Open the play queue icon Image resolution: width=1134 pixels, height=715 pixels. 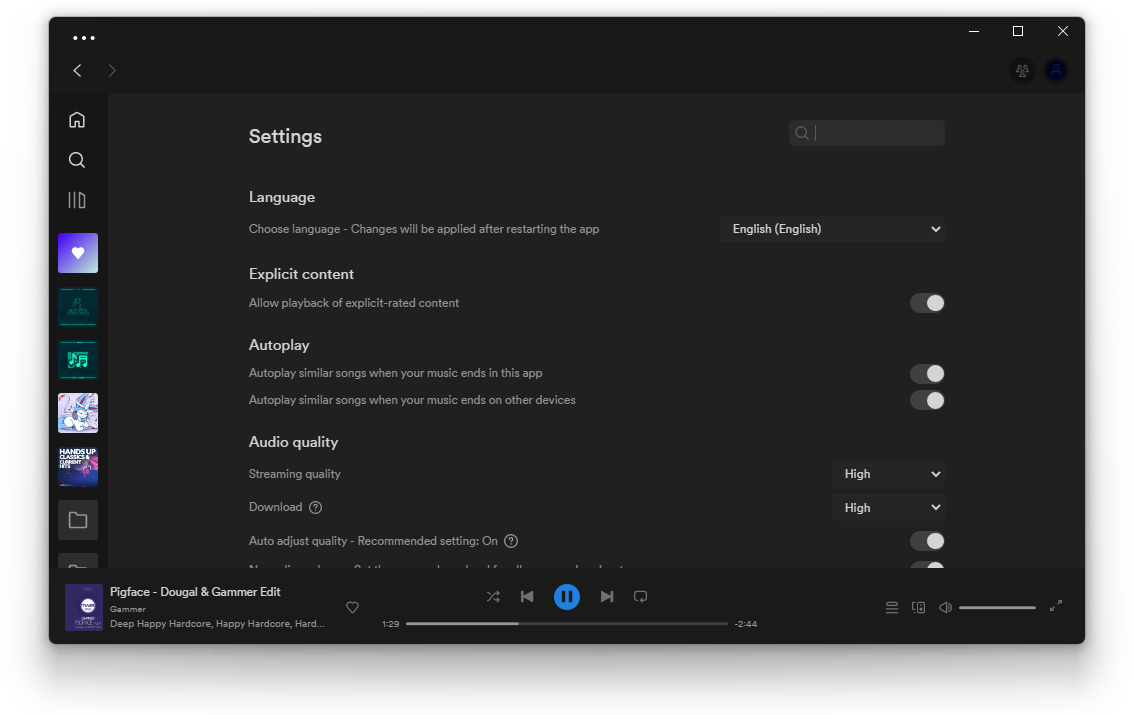click(x=892, y=607)
